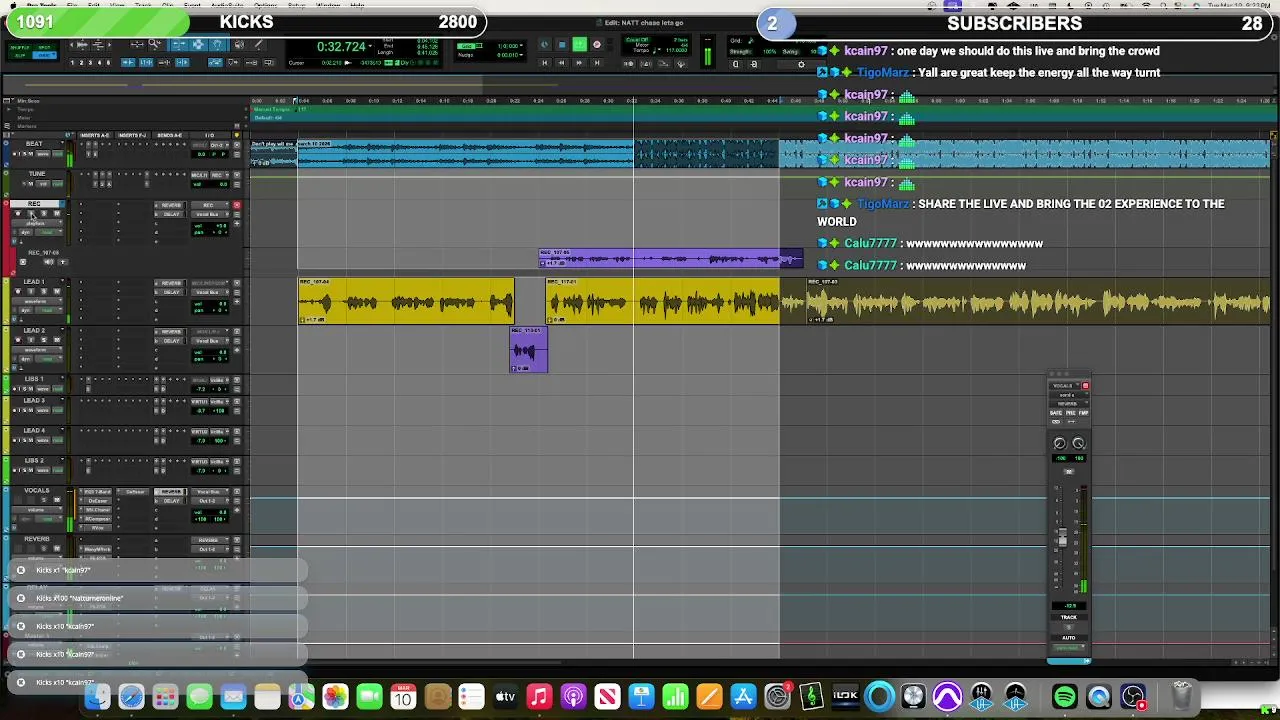Open Vocal Bus output selector on REC track

point(210,214)
